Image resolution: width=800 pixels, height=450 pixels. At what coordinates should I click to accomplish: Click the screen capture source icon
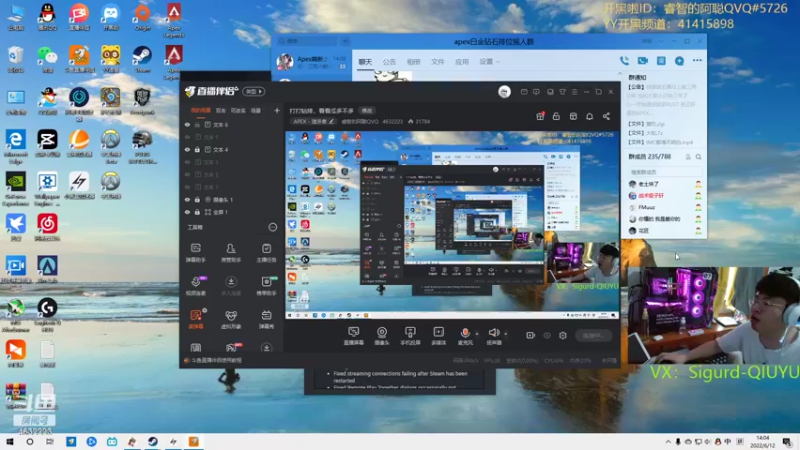point(354,336)
